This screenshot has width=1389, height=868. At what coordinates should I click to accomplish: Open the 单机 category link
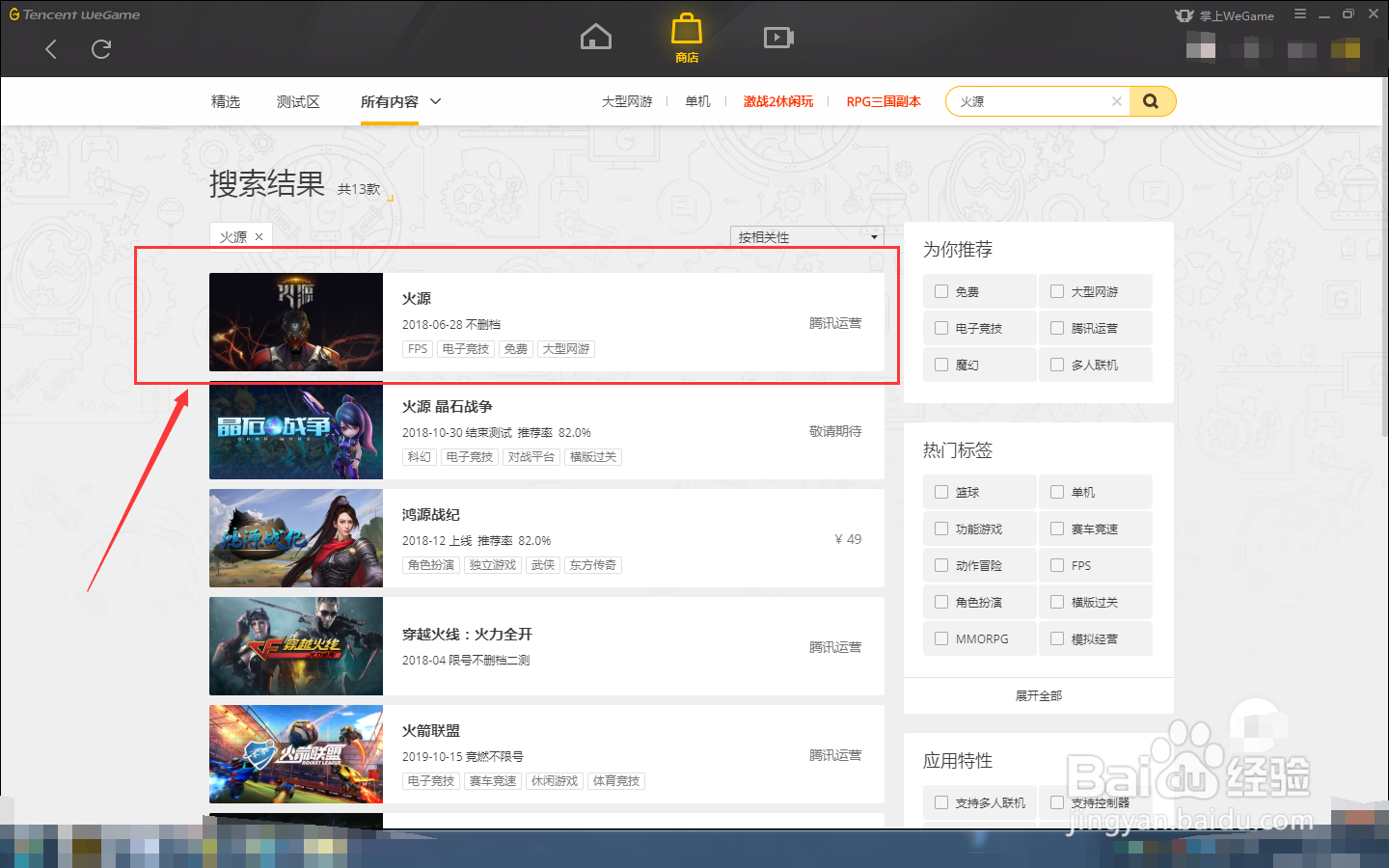pos(697,101)
